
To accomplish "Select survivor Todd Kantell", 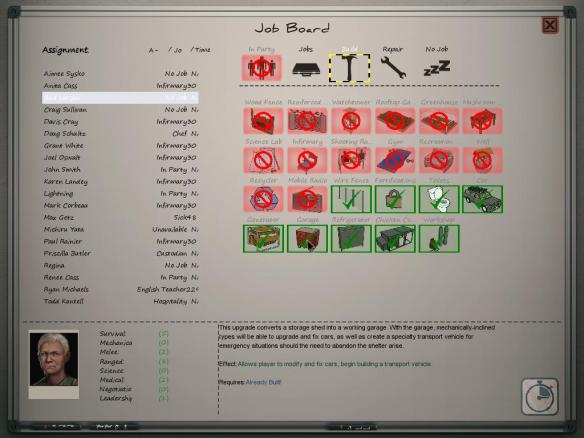I will 120,301.
